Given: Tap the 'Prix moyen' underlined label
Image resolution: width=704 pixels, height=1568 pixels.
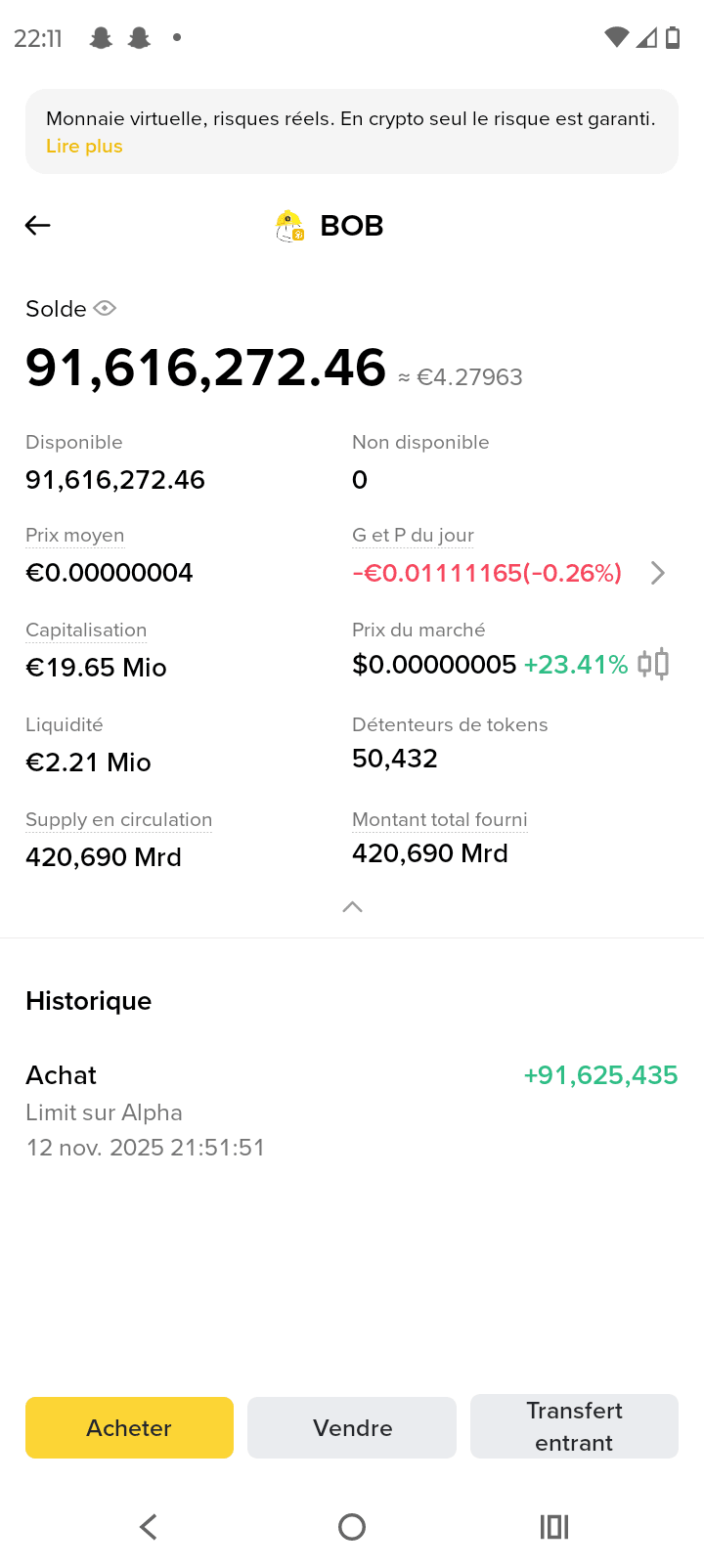Looking at the screenshot, I should pyautogui.click(x=75, y=536).
